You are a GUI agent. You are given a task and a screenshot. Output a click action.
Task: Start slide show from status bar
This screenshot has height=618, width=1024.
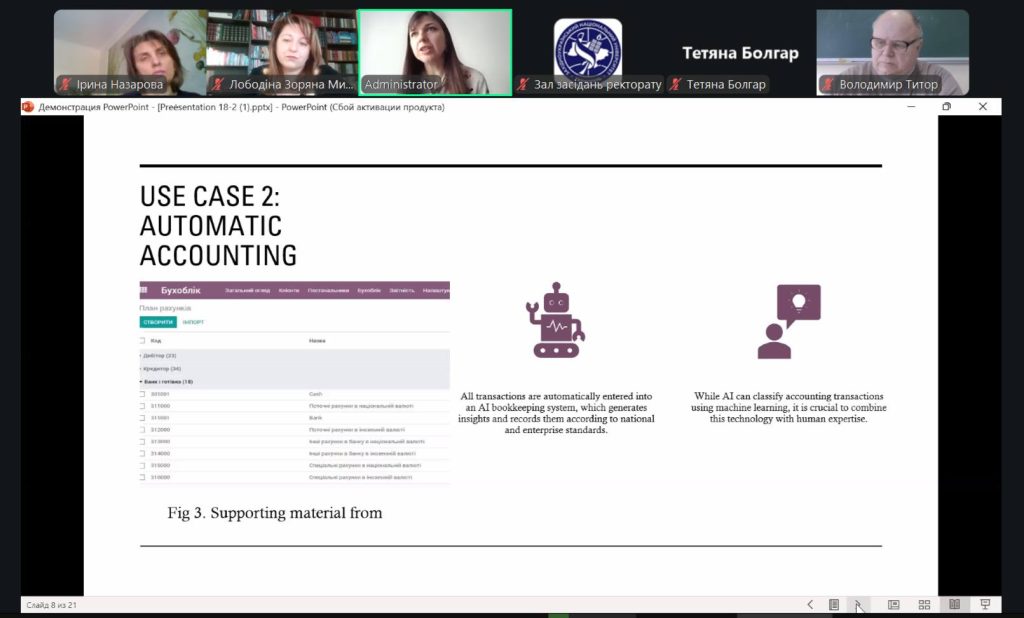tap(985, 605)
